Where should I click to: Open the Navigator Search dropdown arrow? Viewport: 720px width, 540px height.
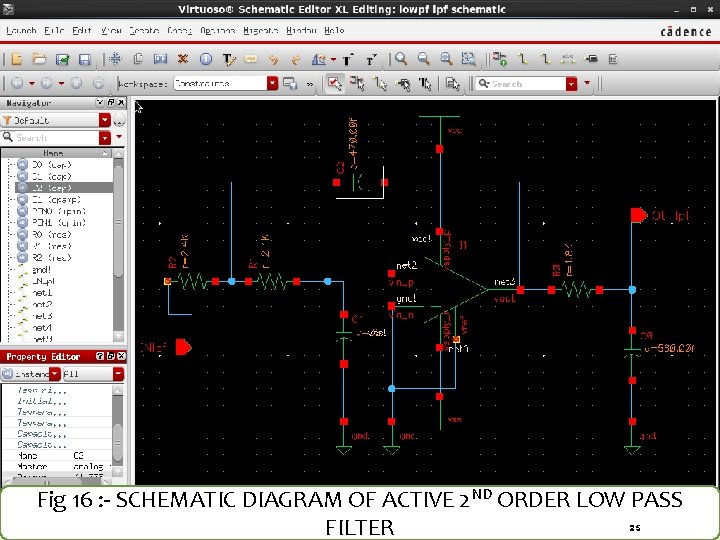105,137
